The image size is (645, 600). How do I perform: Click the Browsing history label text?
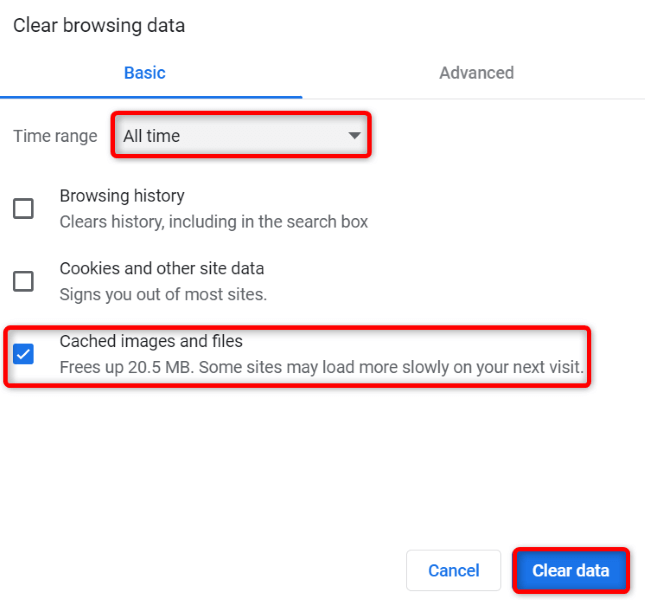122,196
